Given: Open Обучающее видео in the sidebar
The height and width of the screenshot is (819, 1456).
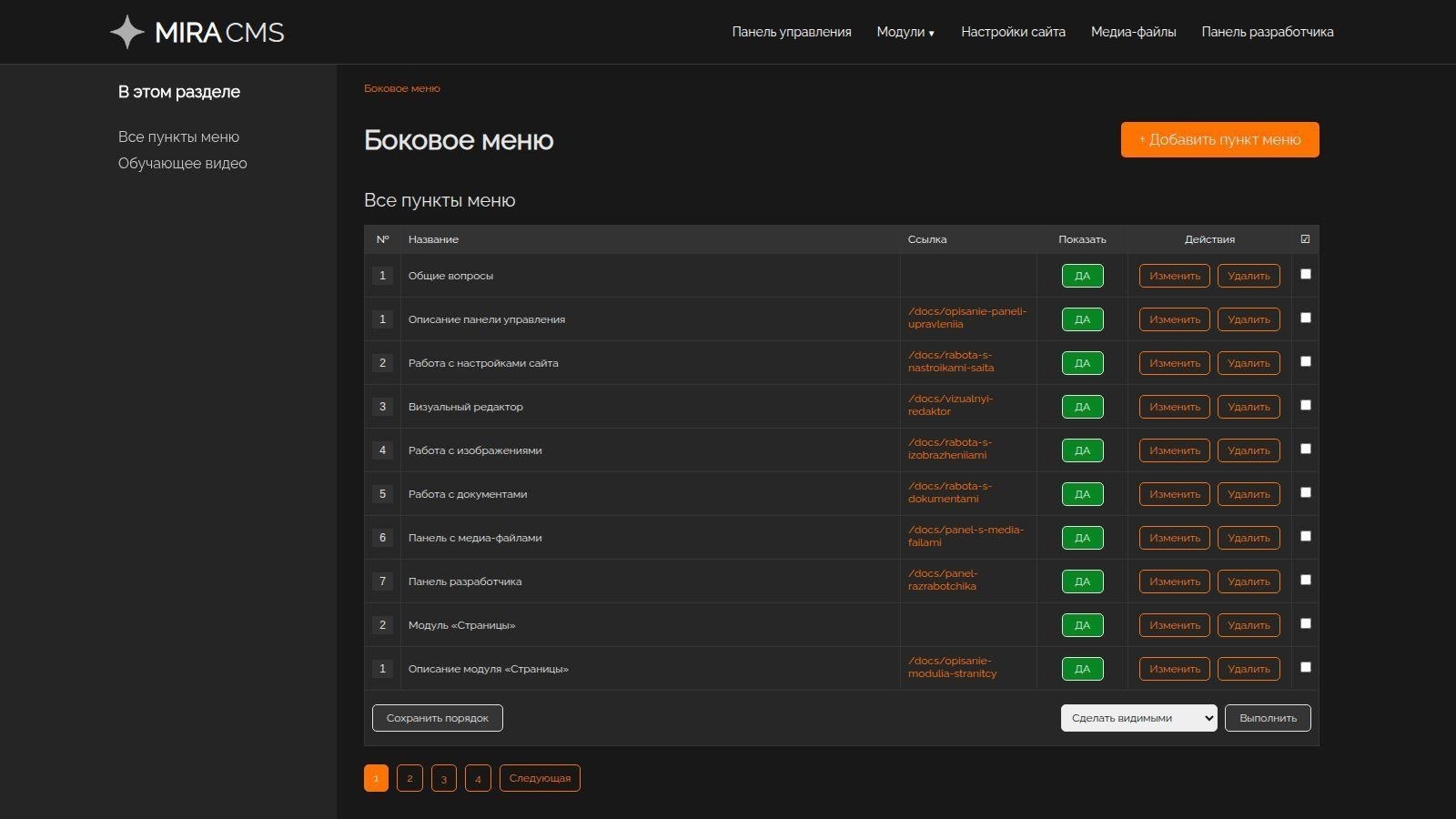Looking at the screenshot, I should (183, 164).
